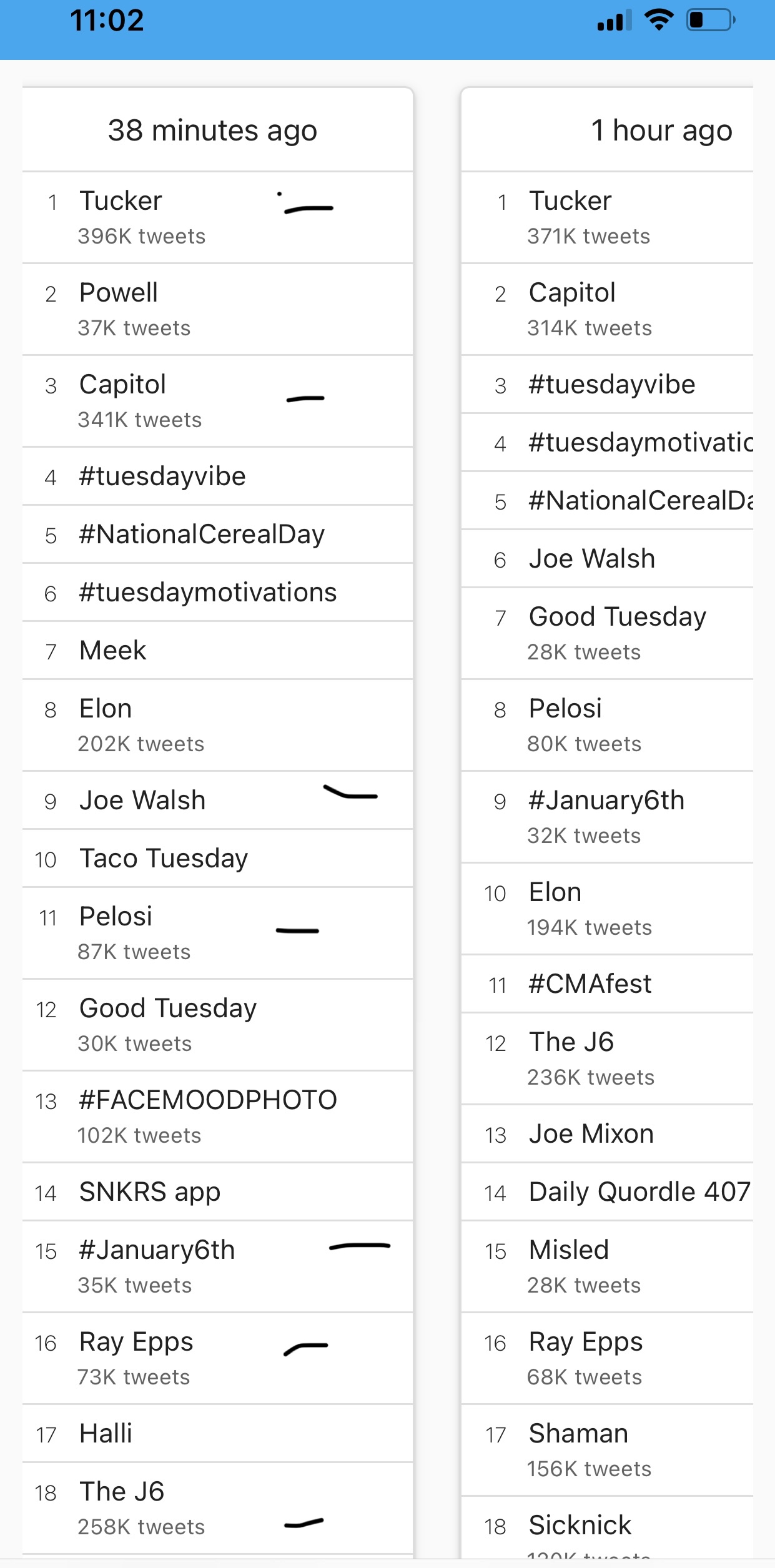This screenshot has height=1568, width=775.
Task: Open Shaman trend with 156K tweets
Action: point(607,1450)
